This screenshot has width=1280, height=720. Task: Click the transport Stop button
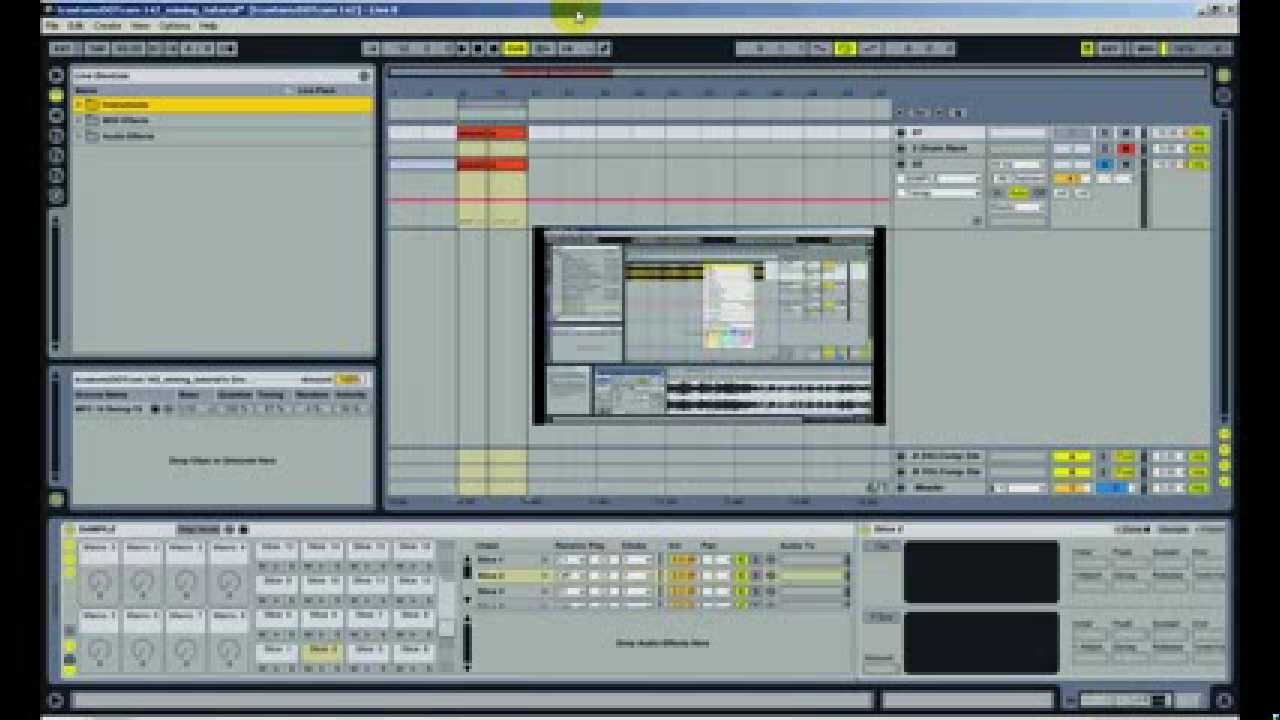(478, 48)
